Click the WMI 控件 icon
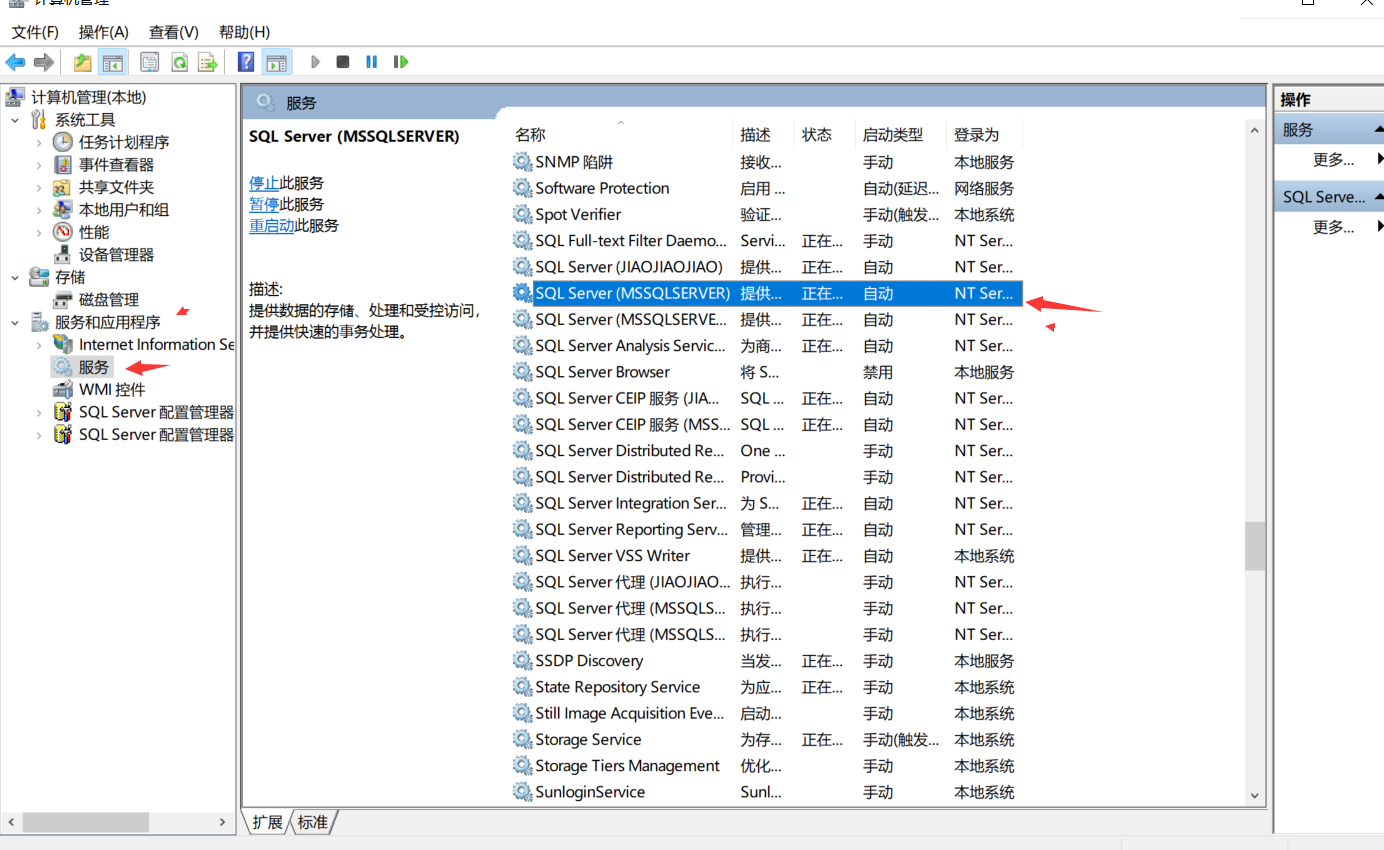 click(63, 390)
